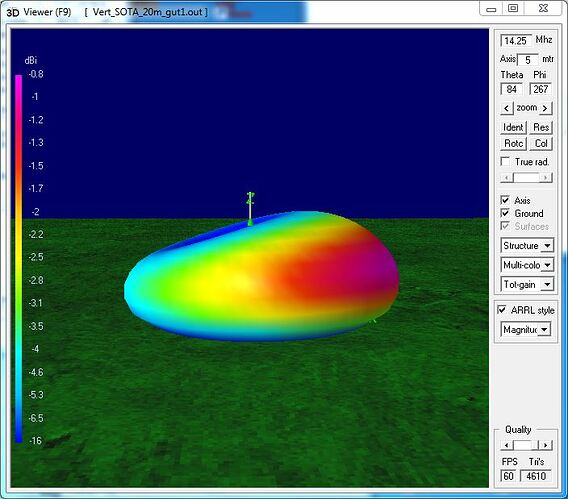Click the frequency Mhz input field
The image size is (568, 499).
pos(516,40)
